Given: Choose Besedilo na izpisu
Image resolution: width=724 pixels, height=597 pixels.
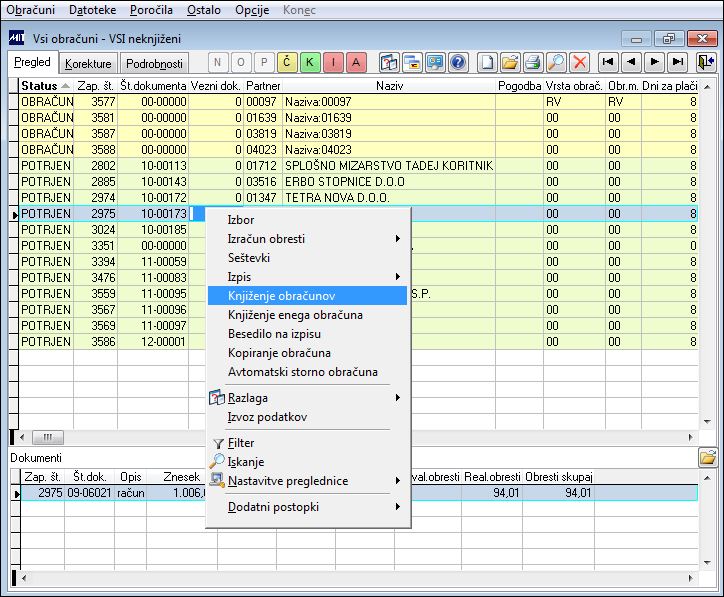Looking at the screenshot, I should coord(308,334).
